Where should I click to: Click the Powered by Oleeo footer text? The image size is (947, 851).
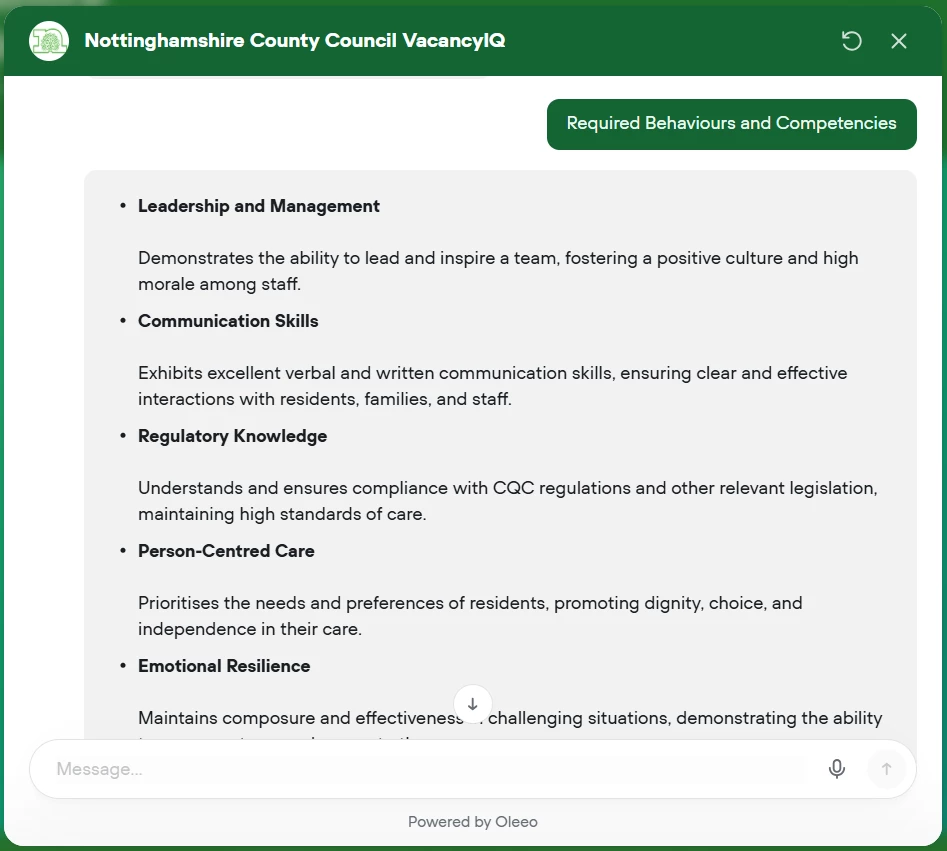click(x=473, y=821)
